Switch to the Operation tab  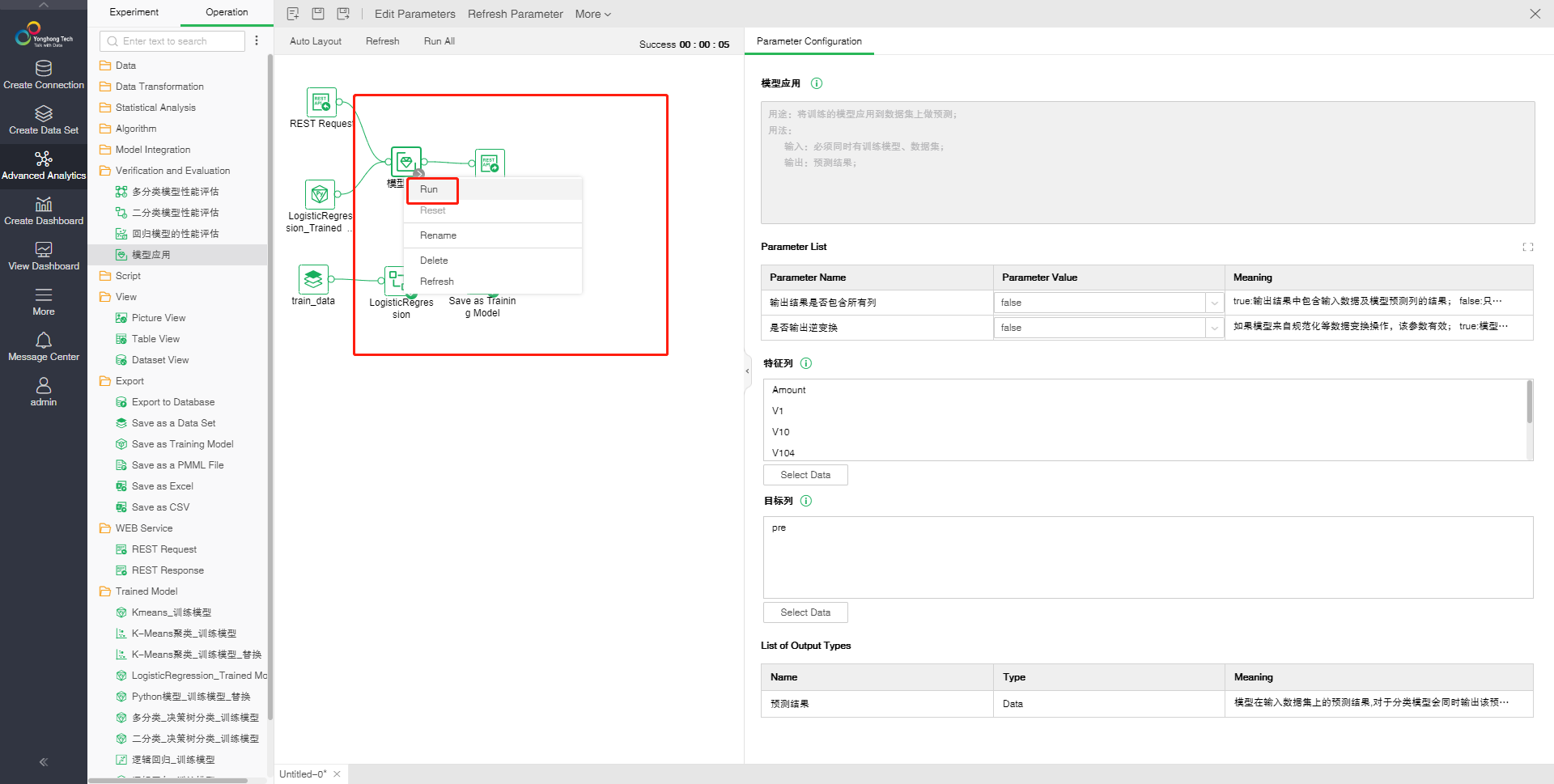(227, 12)
